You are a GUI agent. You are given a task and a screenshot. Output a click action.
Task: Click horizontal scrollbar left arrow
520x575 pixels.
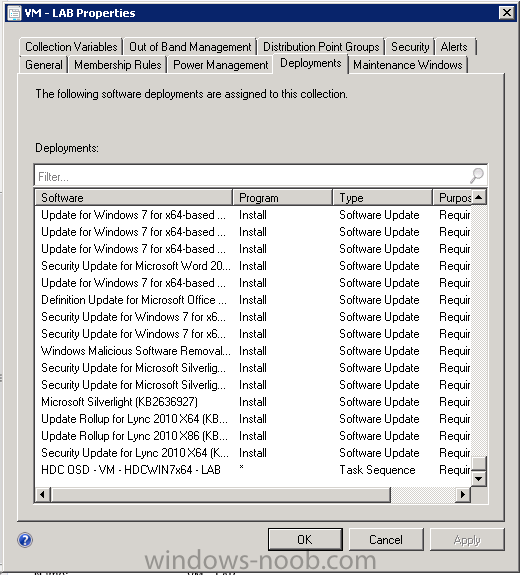tap(43, 495)
